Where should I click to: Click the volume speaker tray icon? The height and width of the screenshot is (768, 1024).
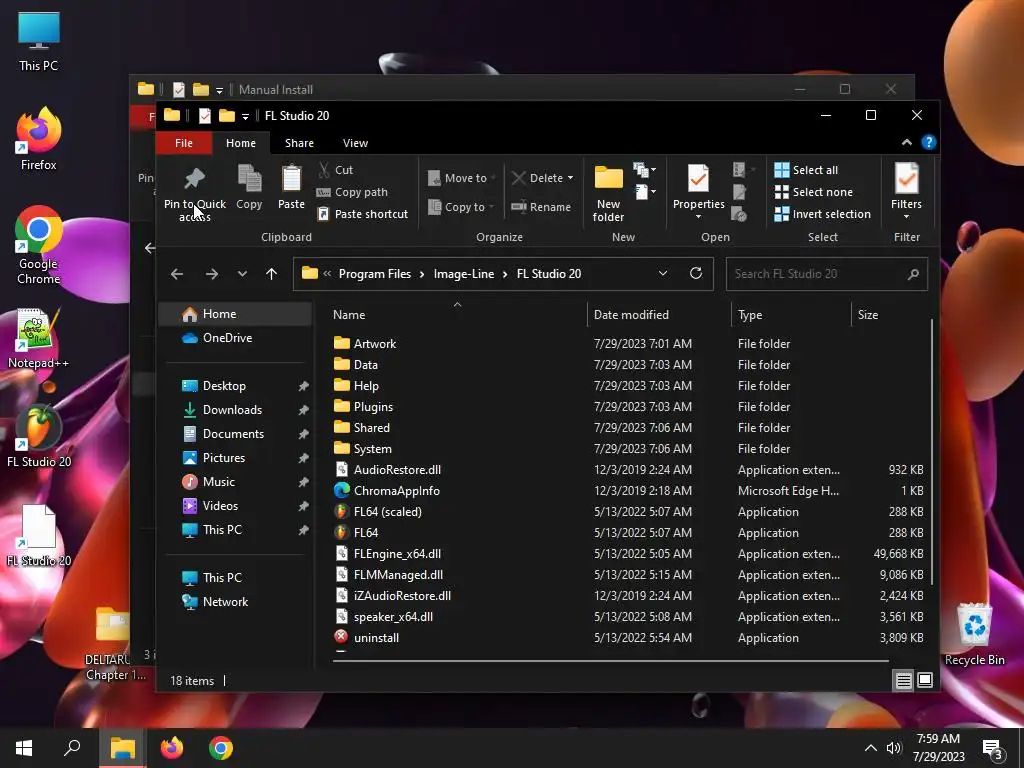pyautogui.click(x=893, y=748)
